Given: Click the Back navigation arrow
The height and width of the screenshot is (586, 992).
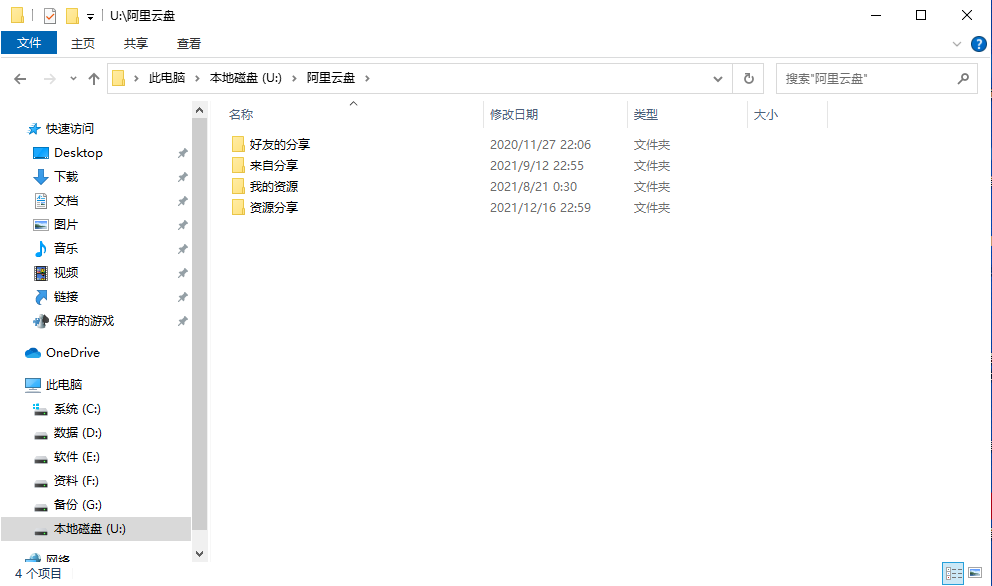Looking at the screenshot, I should (x=20, y=78).
